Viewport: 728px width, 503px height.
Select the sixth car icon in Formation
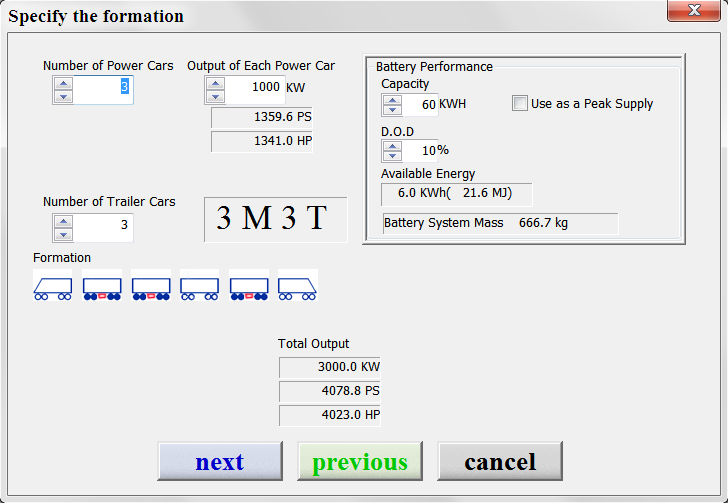pos(298,285)
